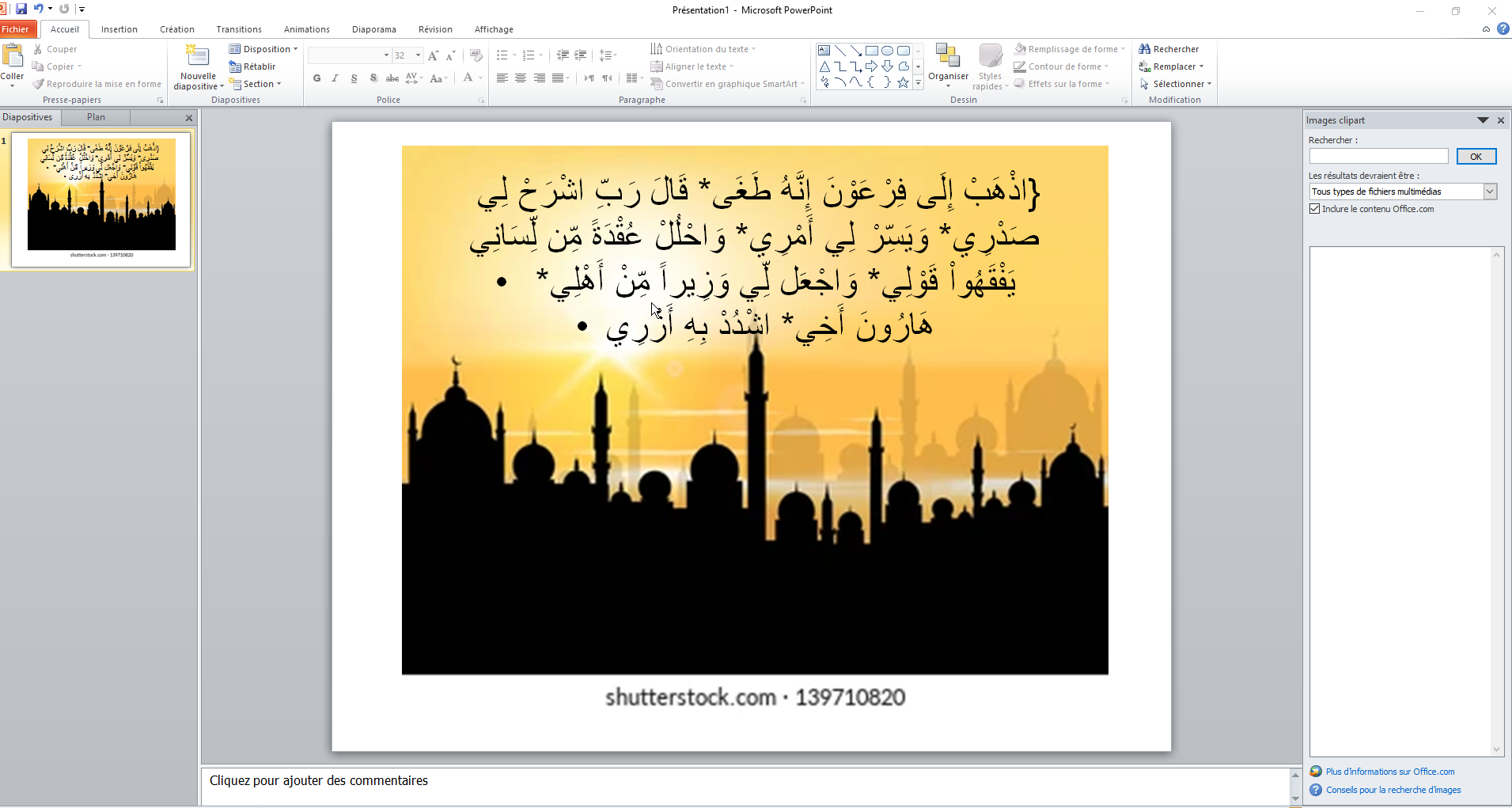Center the text in Paragraphe group
1512x808 pixels.
(521, 78)
